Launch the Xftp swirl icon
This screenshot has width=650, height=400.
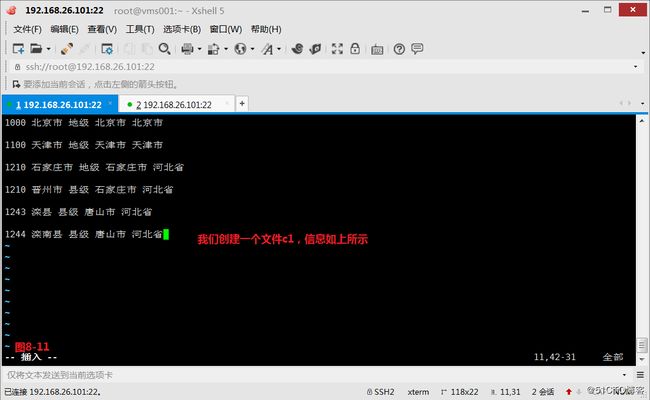click(x=297, y=49)
